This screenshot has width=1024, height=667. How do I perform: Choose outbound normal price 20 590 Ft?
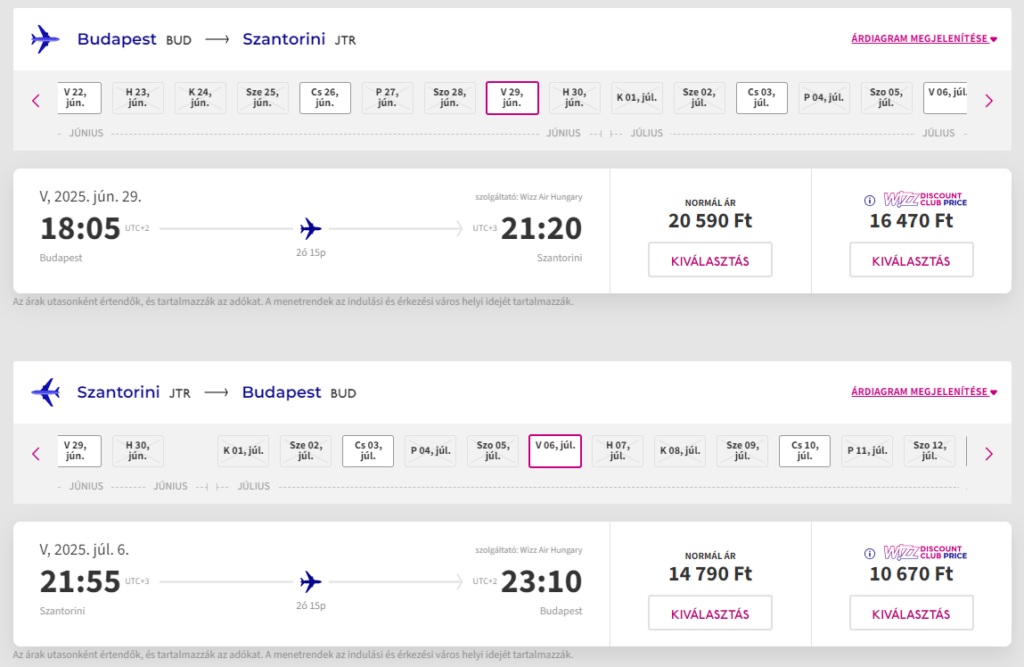710,260
